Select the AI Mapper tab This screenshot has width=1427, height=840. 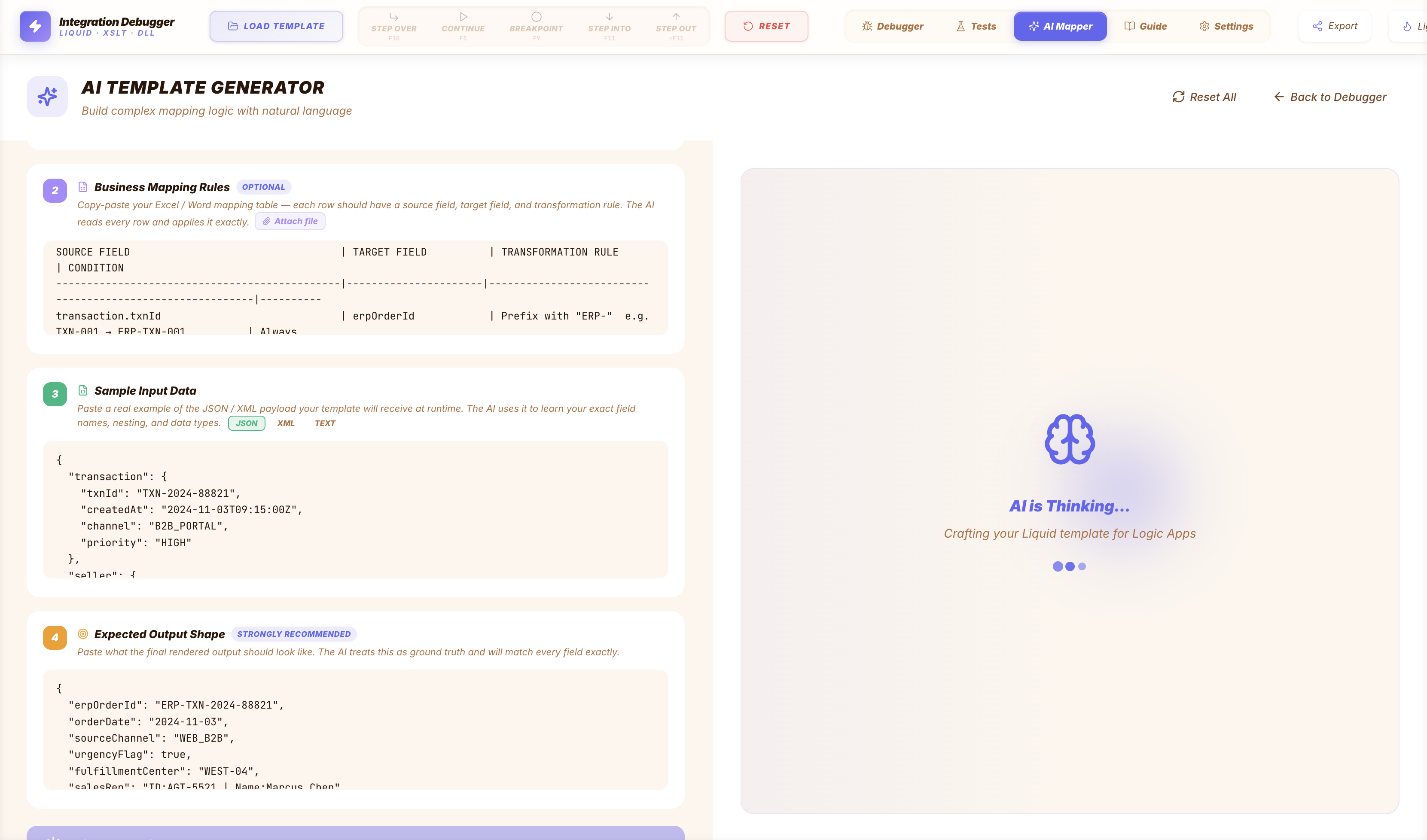1060,26
